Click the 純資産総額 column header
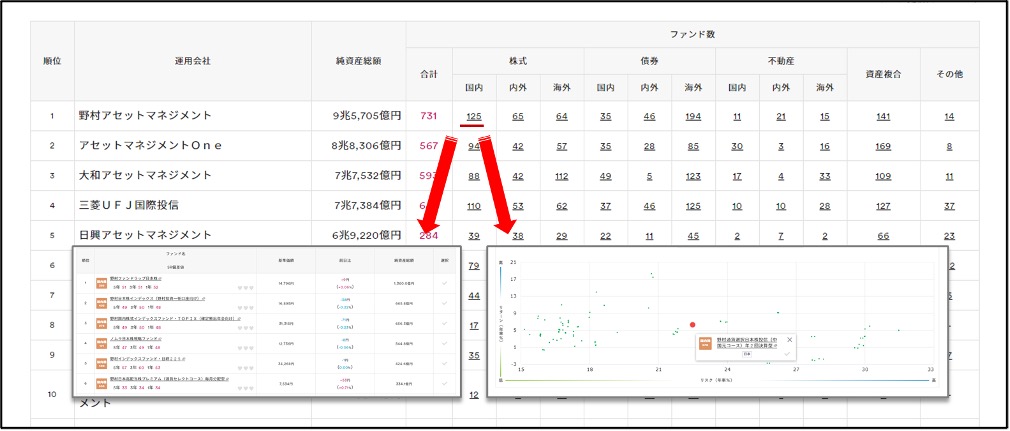Screen dimensions: 1010x431 tap(358, 61)
